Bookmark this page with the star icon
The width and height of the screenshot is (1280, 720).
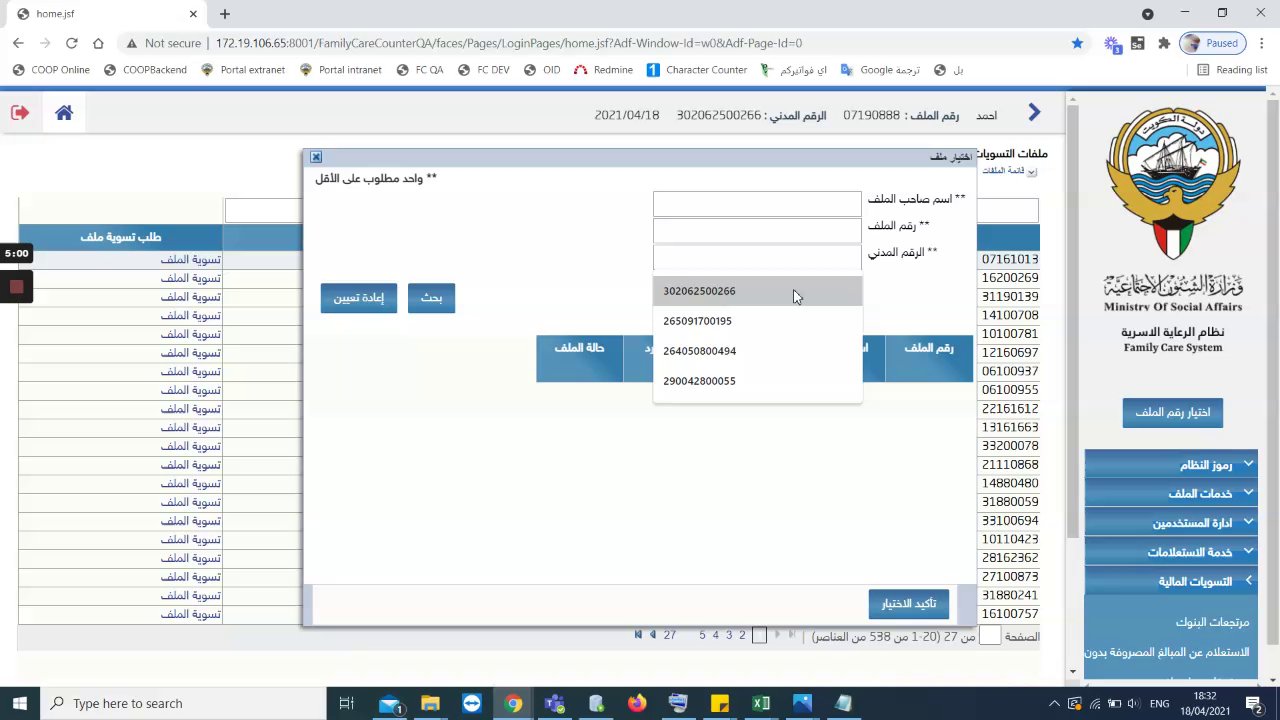click(x=1077, y=43)
